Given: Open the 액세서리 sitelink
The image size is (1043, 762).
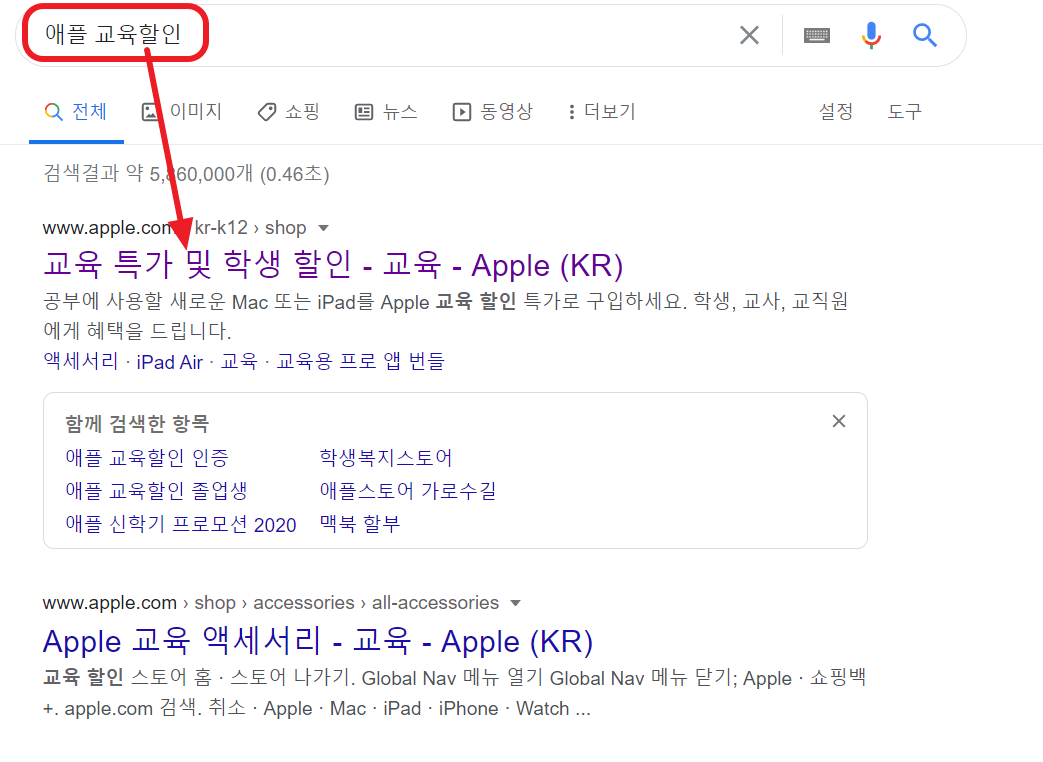Looking at the screenshot, I should (x=80, y=362).
